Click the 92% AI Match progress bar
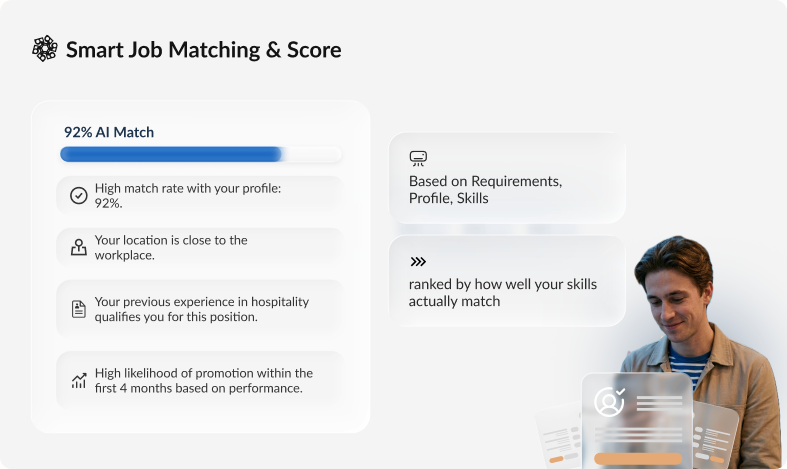The image size is (787, 469). tap(201, 154)
